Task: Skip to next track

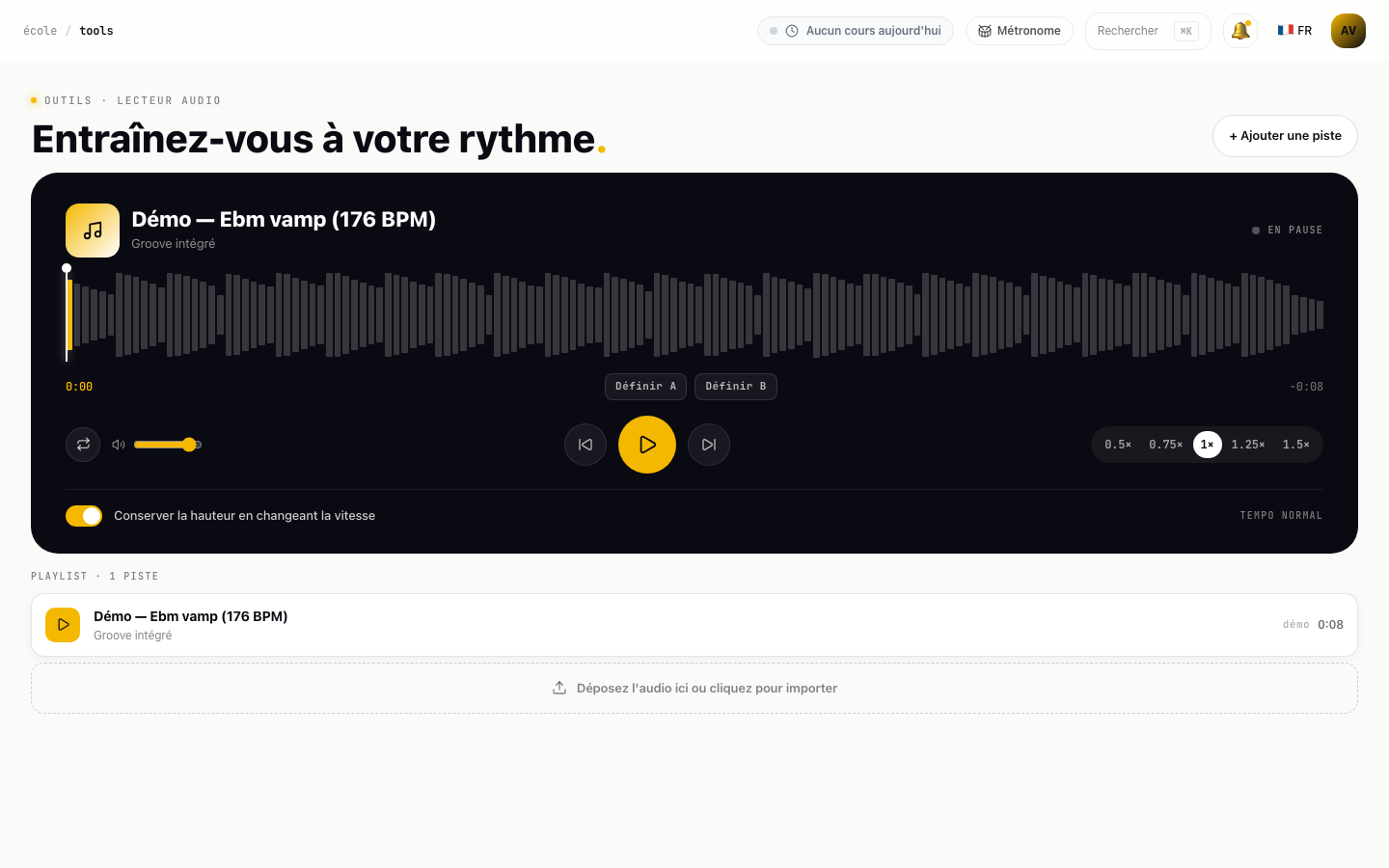Action: (709, 445)
